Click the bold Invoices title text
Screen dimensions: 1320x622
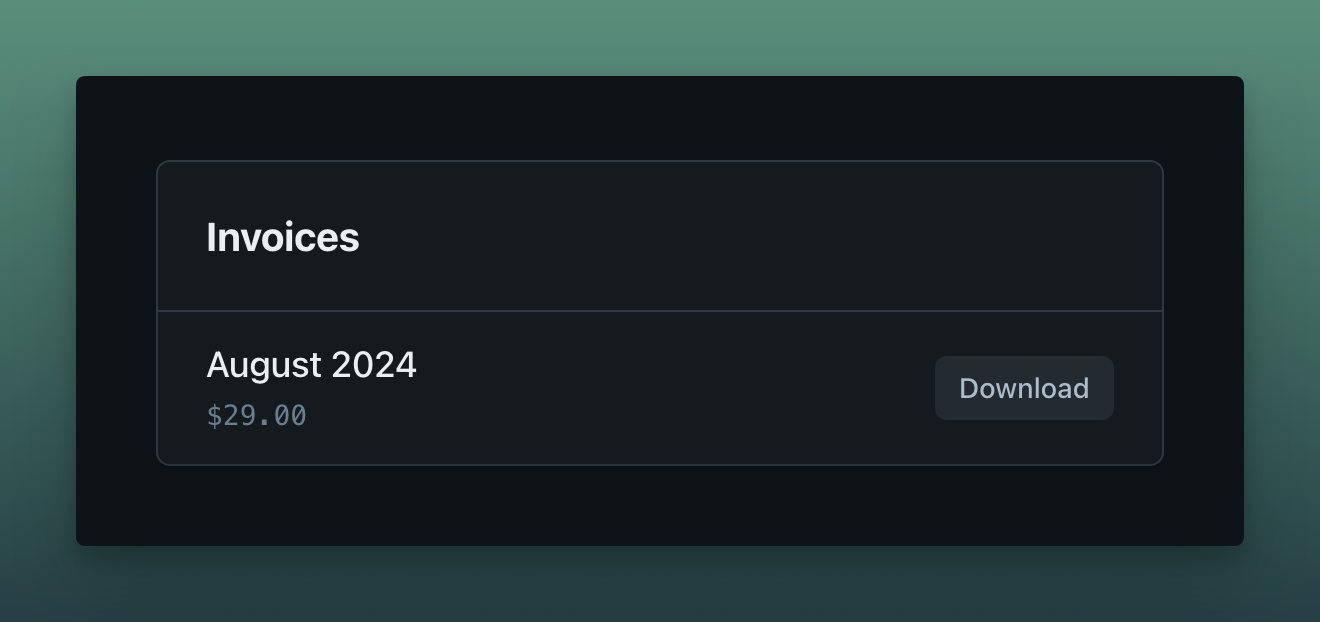[283, 238]
